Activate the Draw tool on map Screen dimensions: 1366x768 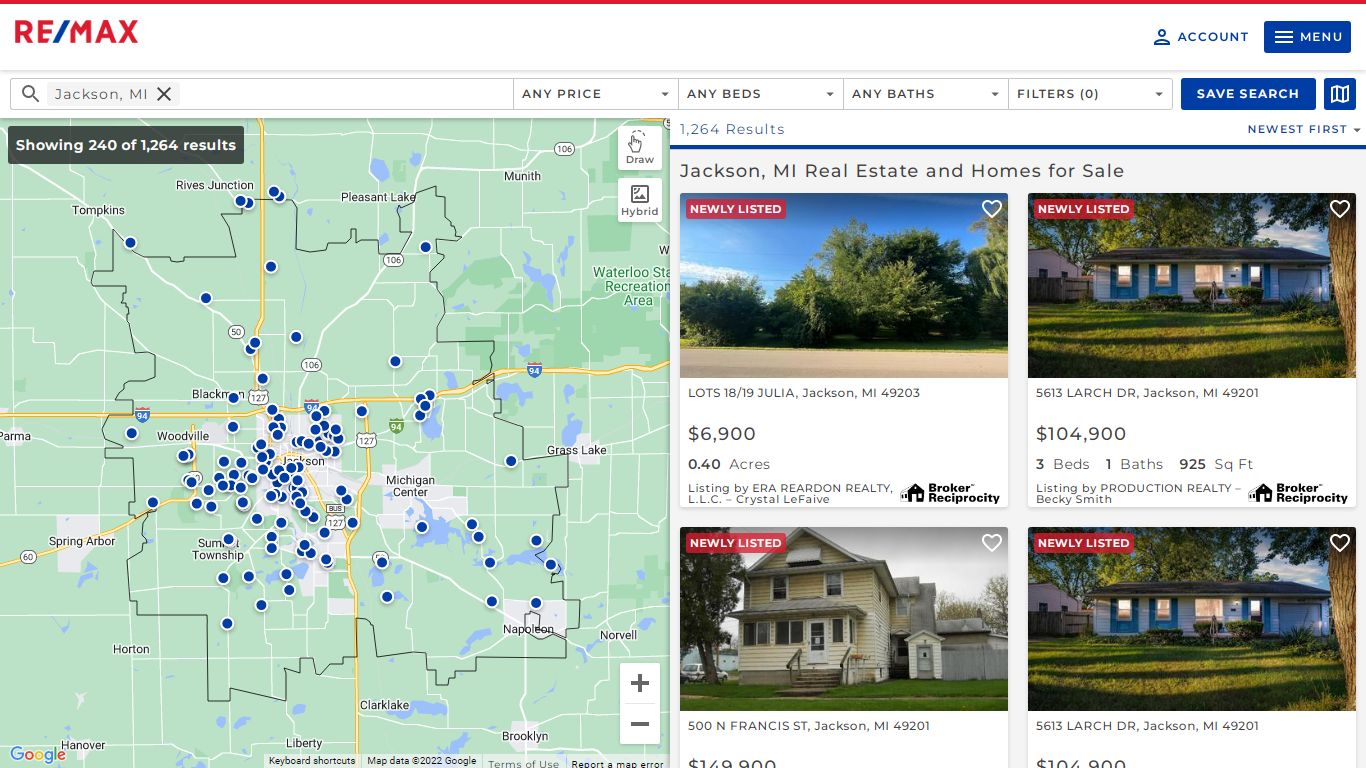coord(640,148)
